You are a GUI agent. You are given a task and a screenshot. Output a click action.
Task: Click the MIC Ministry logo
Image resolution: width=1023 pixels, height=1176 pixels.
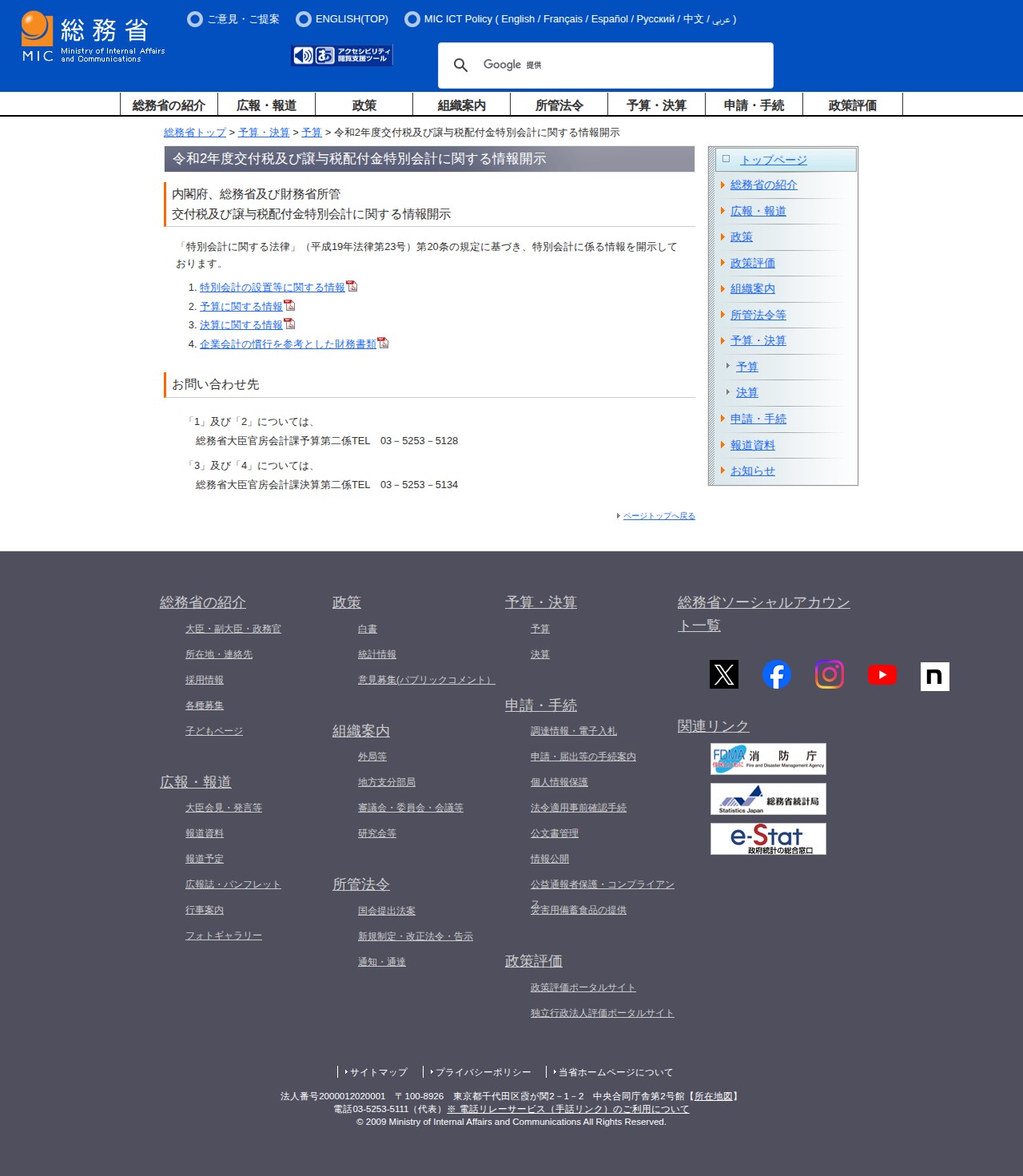click(94, 37)
